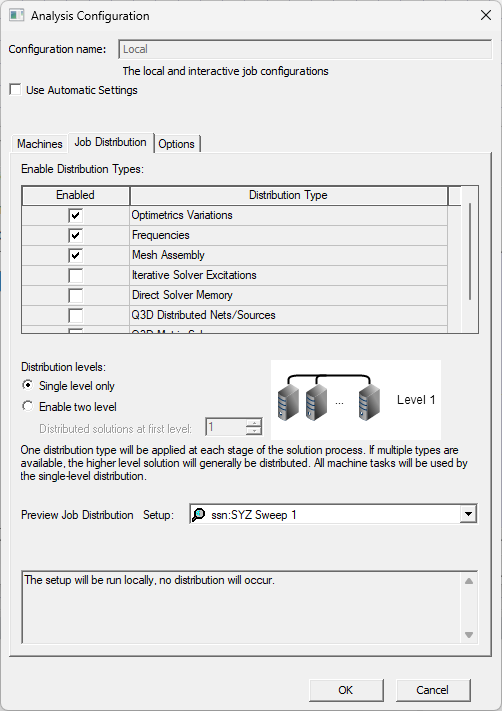Confirm with the OK button
Screen dimensions: 502x711
click(x=346, y=690)
